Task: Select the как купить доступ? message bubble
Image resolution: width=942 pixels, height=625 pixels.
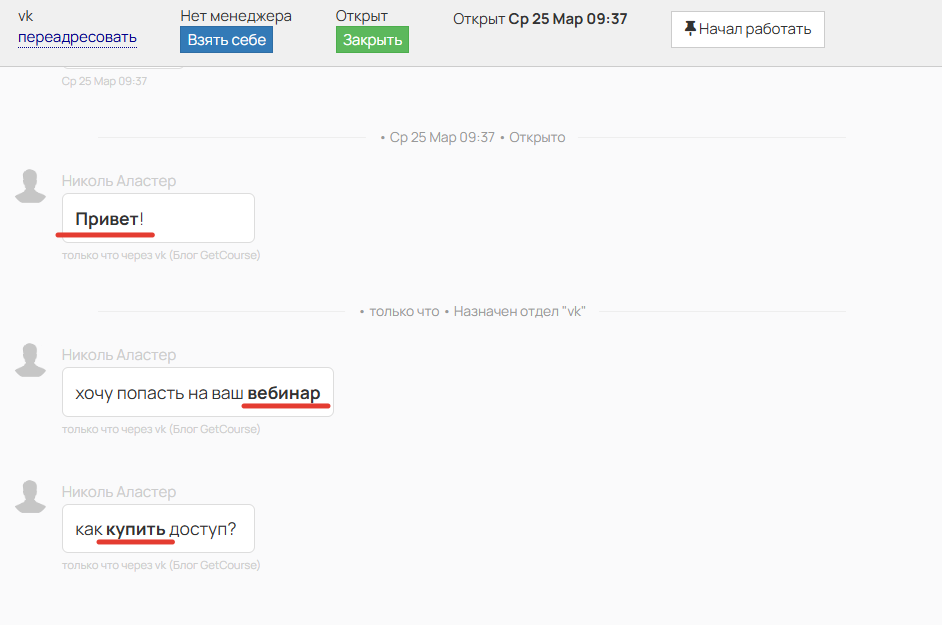Action: tap(158, 529)
